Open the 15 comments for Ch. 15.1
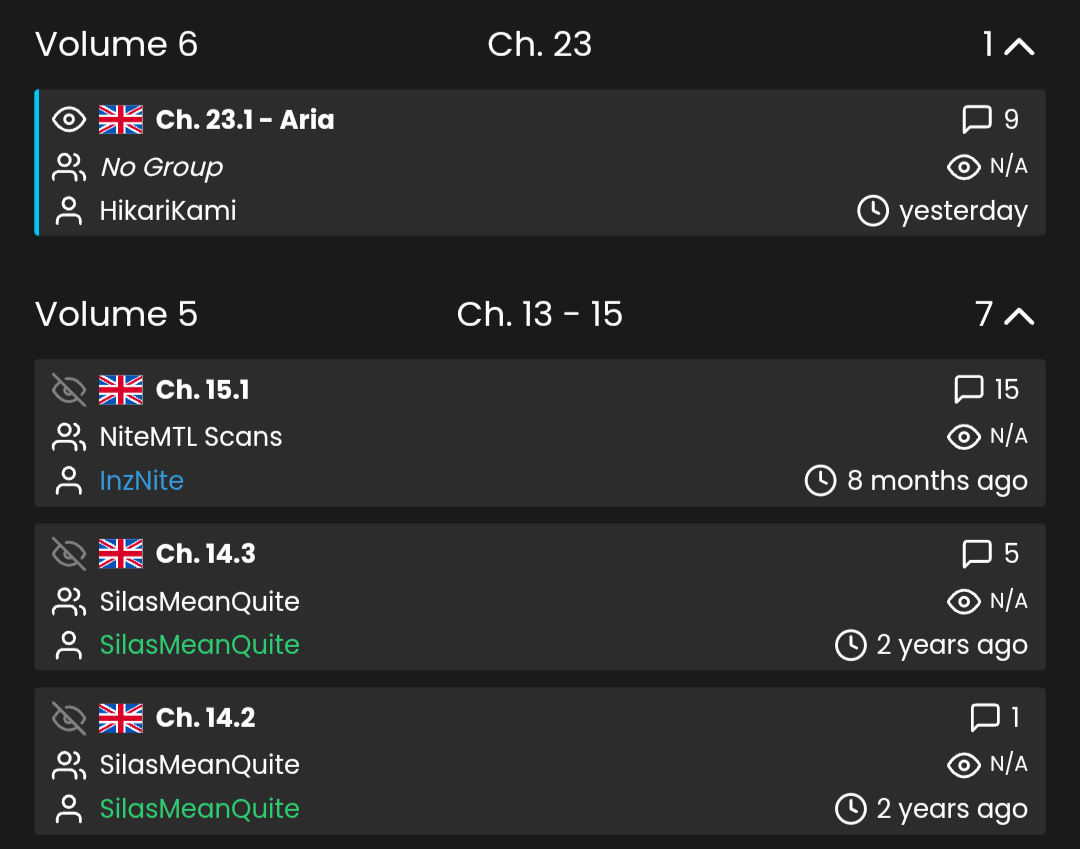This screenshot has width=1080, height=849. (x=970, y=390)
